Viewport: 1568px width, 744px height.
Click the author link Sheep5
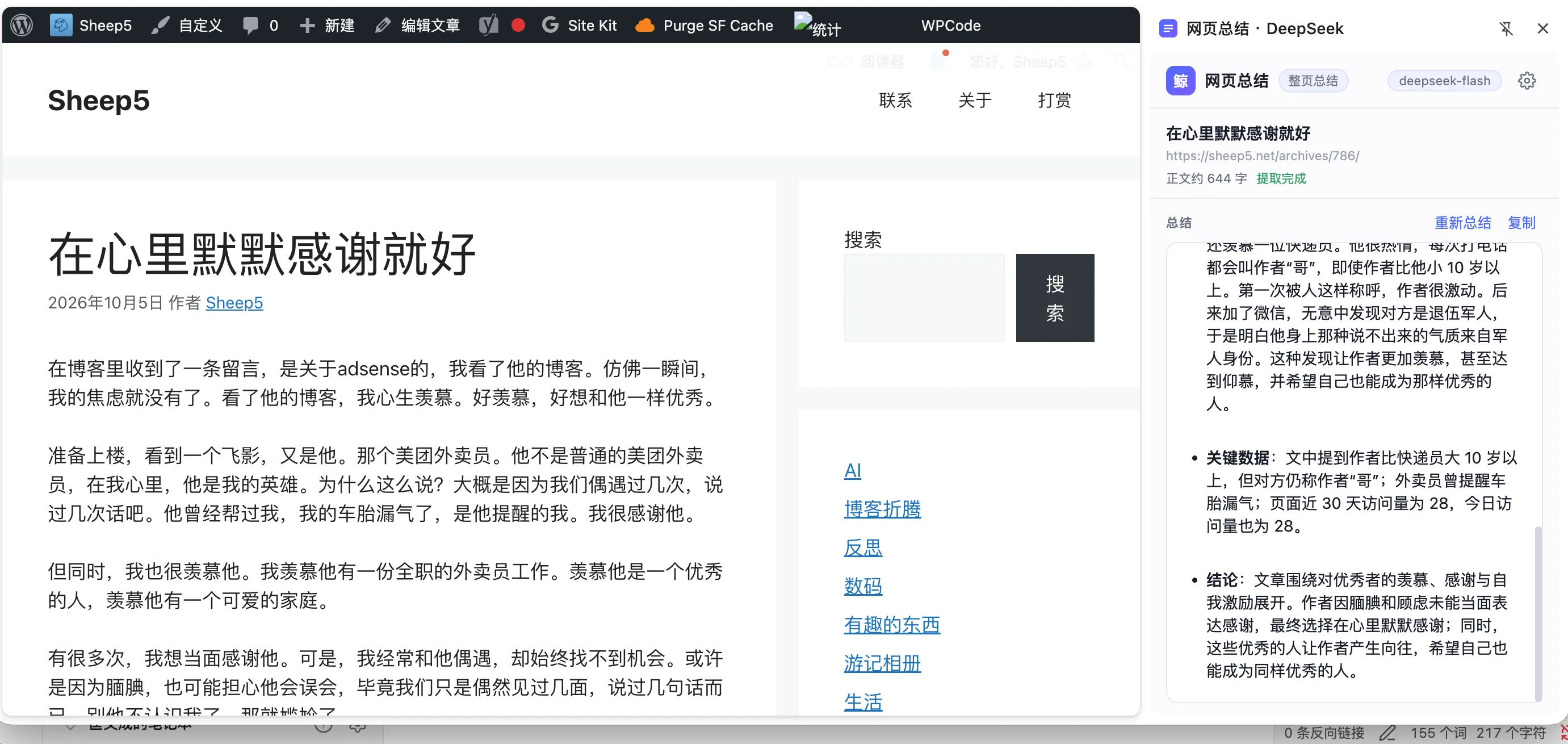(x=234, y=303)
